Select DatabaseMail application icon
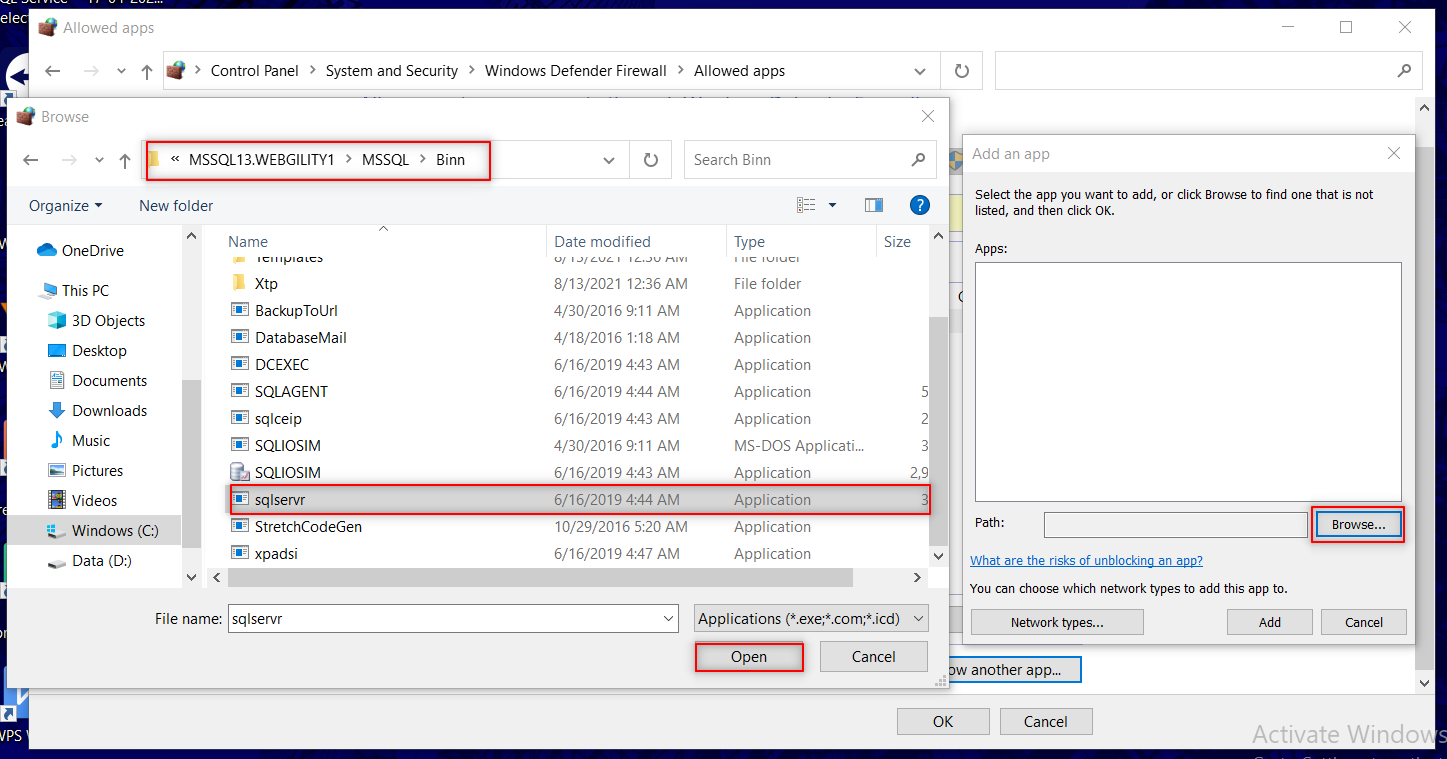The image size is (1447, 759). point(239,338)
